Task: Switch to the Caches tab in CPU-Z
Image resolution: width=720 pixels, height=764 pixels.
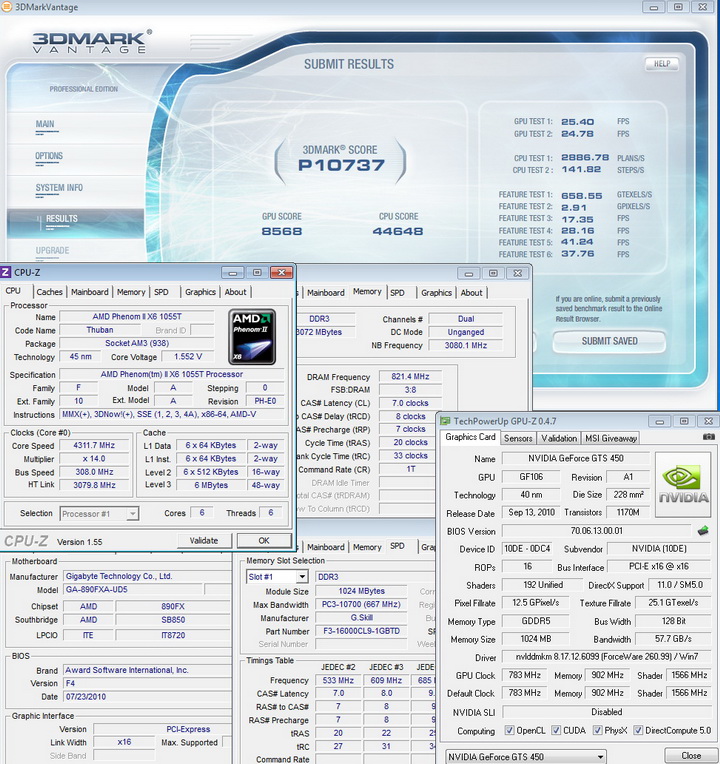Action: [x=50, y=292]
